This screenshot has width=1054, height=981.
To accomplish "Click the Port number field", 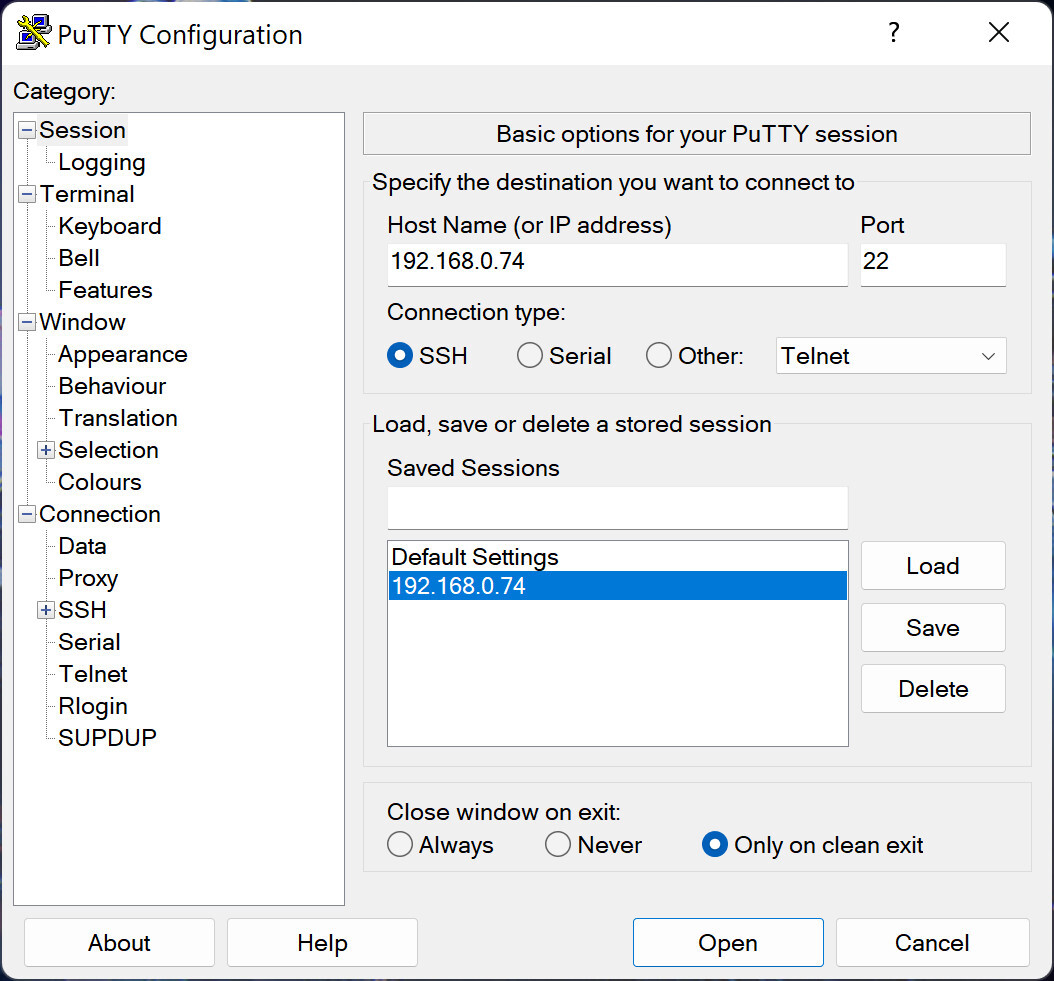I will (x=932, y=262).
